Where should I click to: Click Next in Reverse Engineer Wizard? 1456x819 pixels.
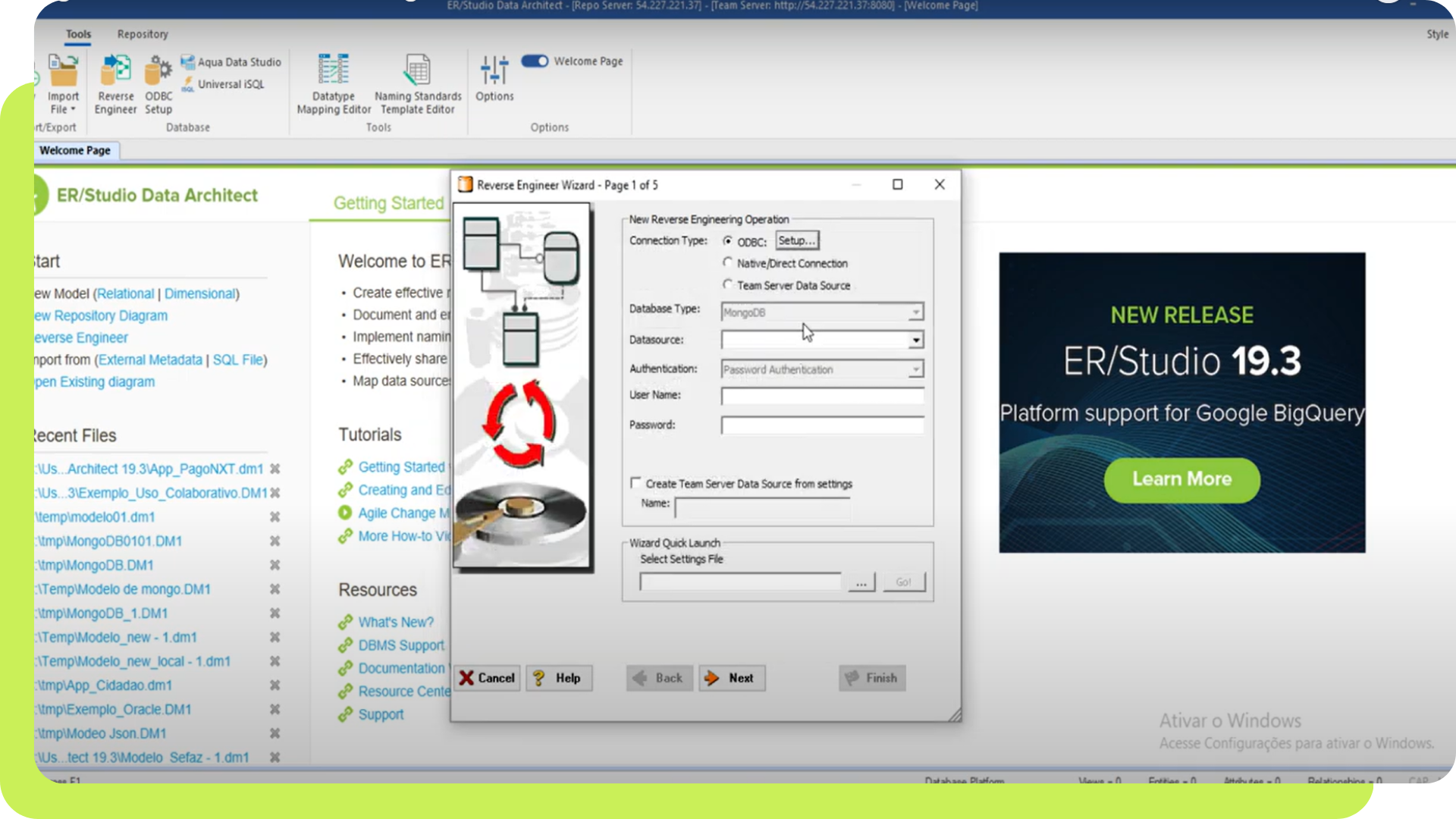tap(732, 678)
